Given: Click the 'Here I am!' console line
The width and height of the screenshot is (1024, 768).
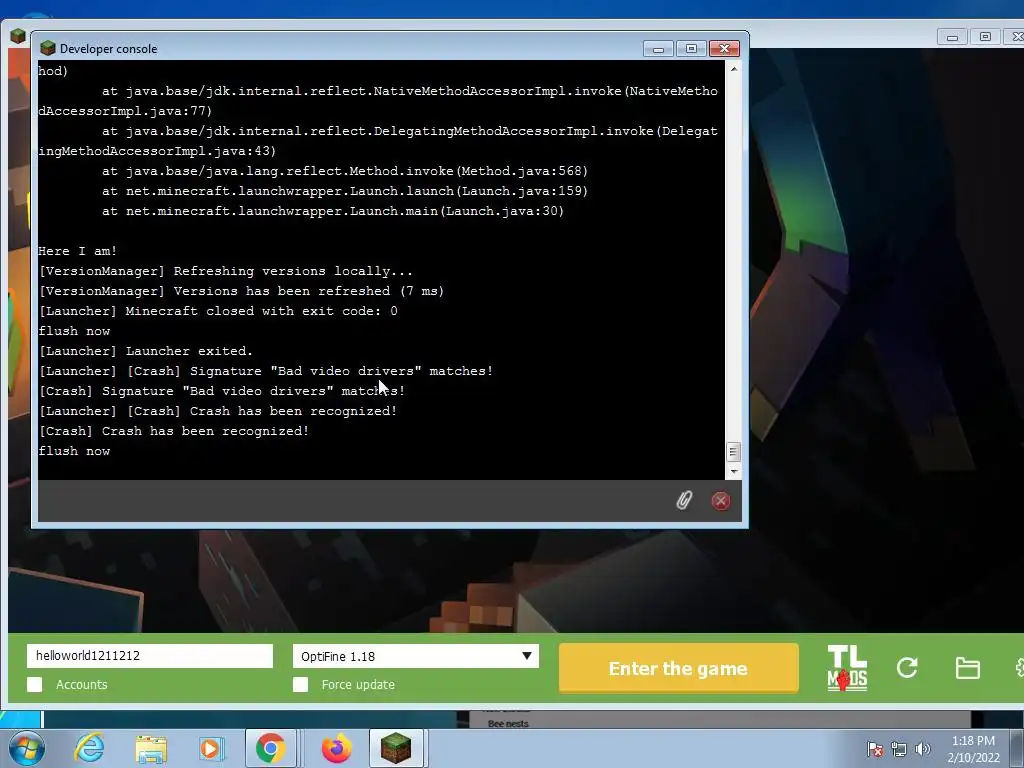Looking at the screenshot, I should tap(78, 251).
